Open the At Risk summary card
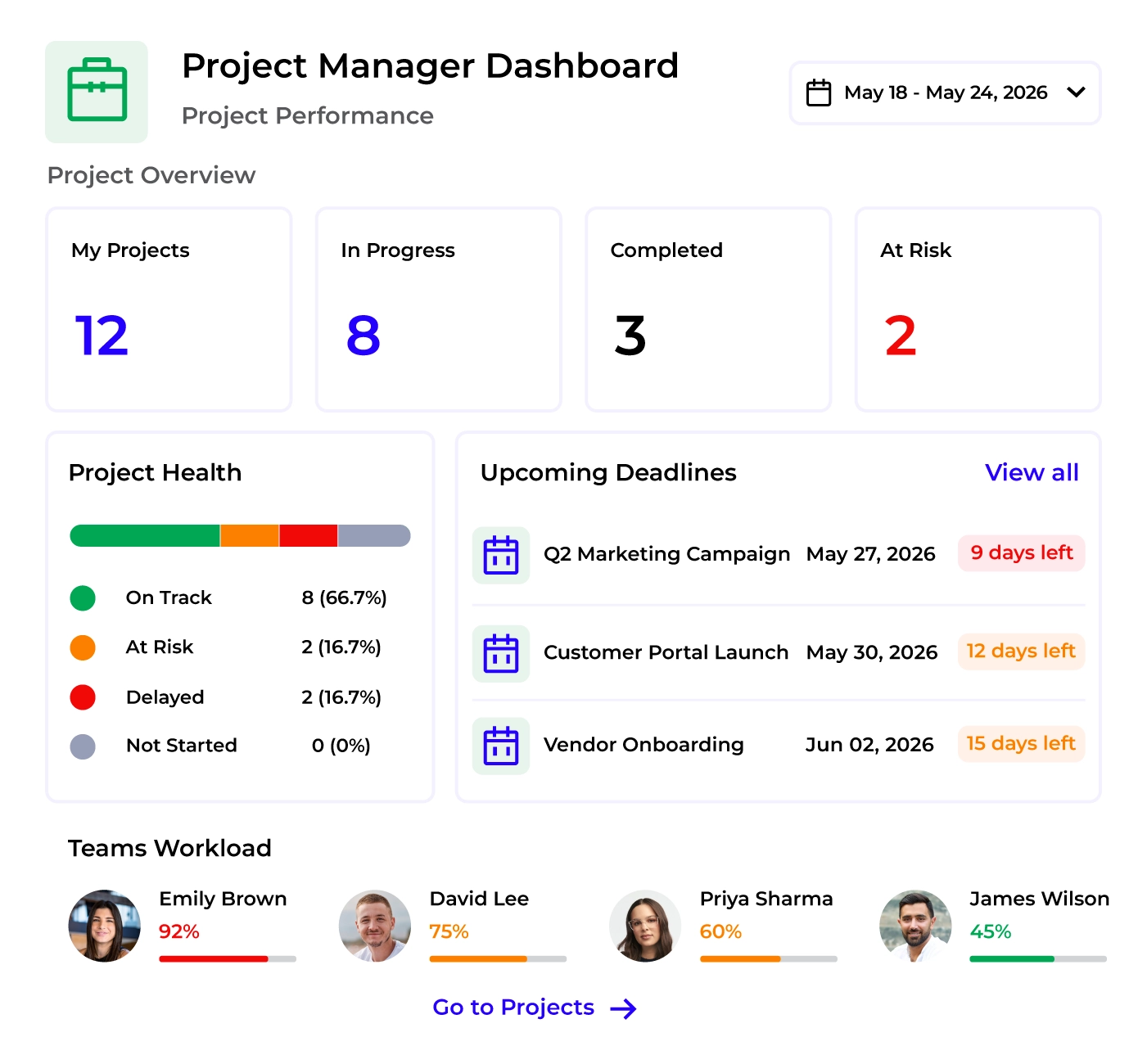1147x1064 pixels. tap(978, 309)
